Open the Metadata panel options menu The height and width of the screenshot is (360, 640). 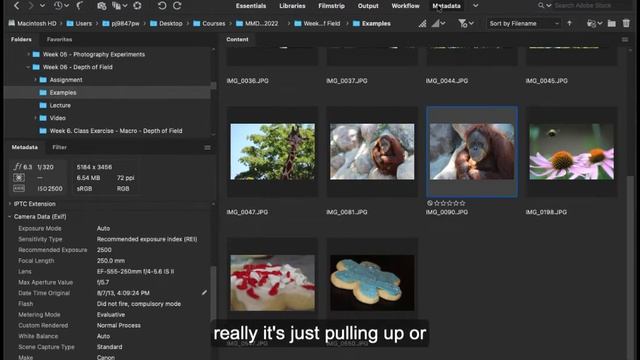tap(207, 148)
